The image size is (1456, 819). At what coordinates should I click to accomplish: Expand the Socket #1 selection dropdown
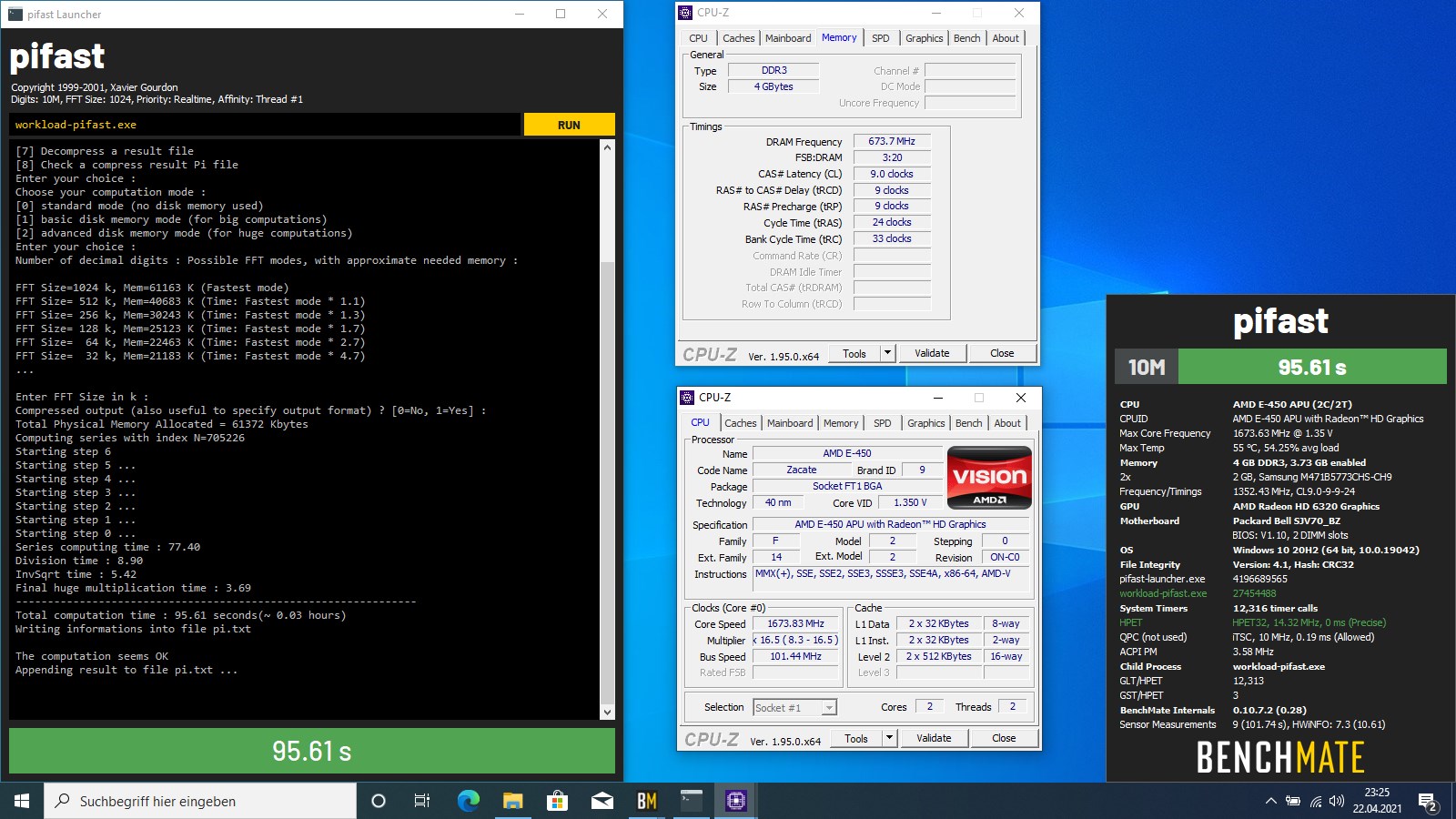tap(829, 707)
